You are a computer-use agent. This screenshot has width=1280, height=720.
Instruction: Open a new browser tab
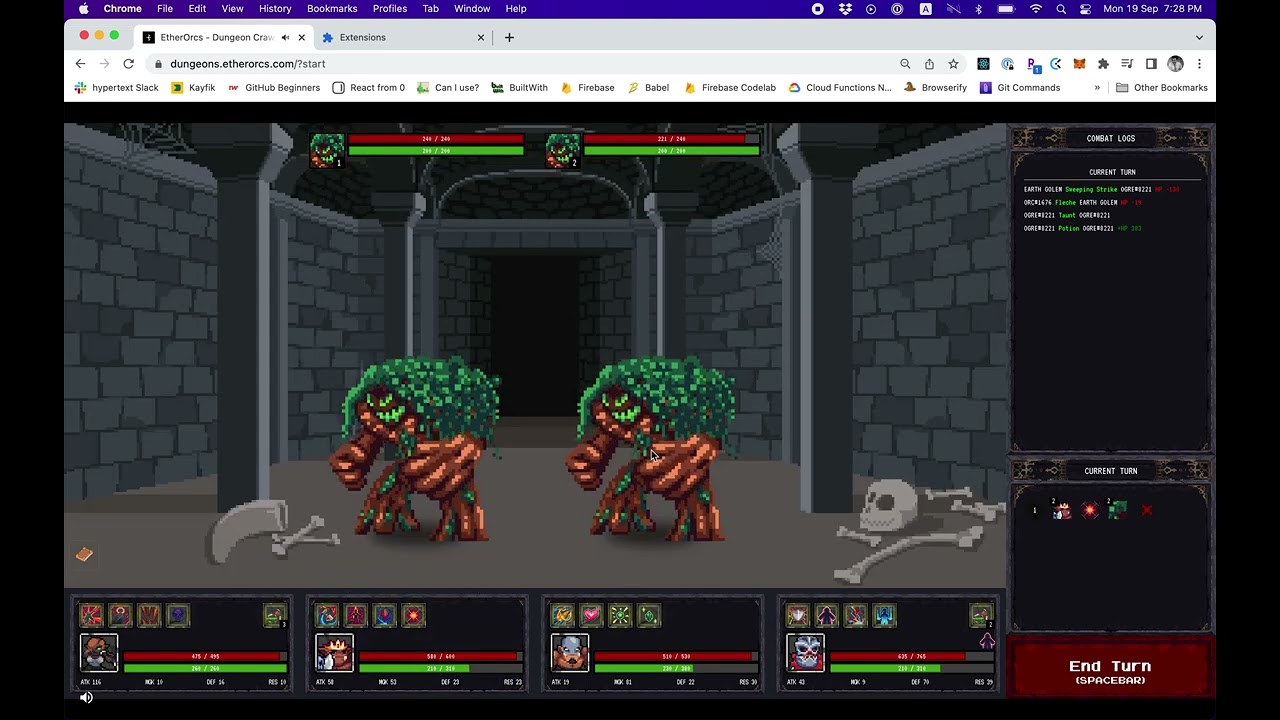[x=509, y=37]
